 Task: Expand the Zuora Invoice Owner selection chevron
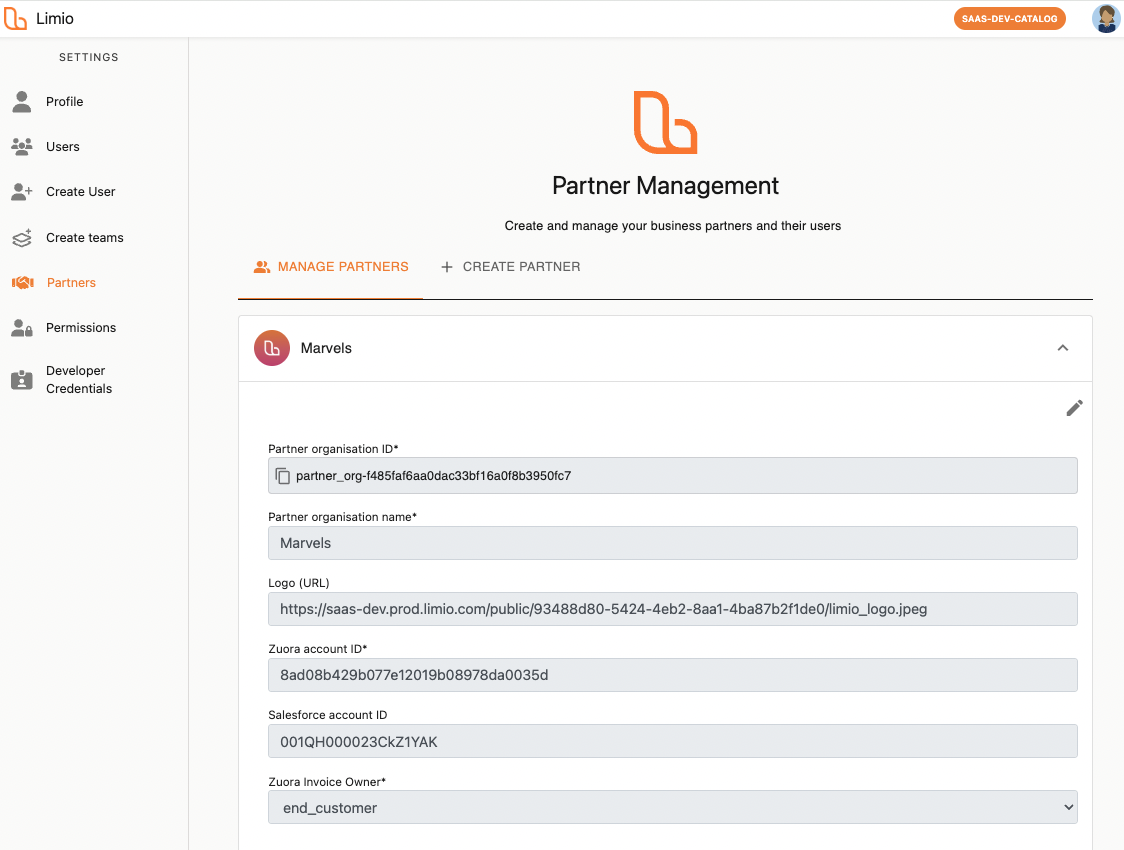click(1067, 807)
